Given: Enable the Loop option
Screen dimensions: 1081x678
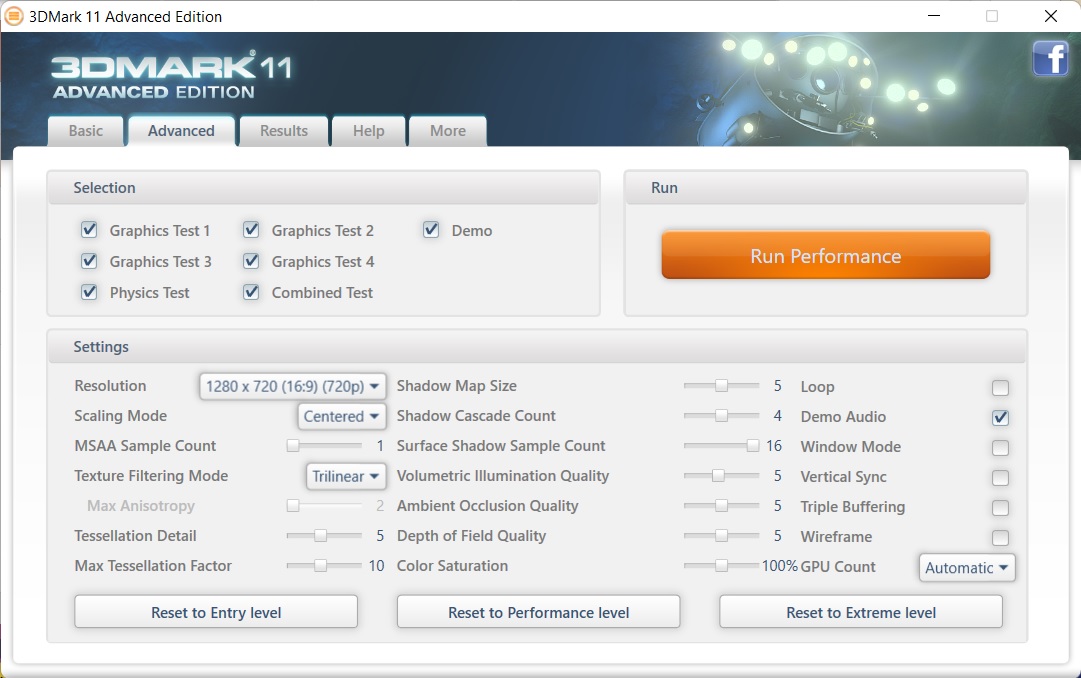Looking at the screenshot, I should (x=1000, y=388).
